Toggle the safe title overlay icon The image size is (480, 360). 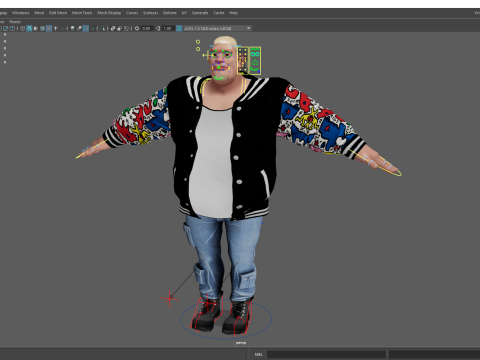(12, 28)
